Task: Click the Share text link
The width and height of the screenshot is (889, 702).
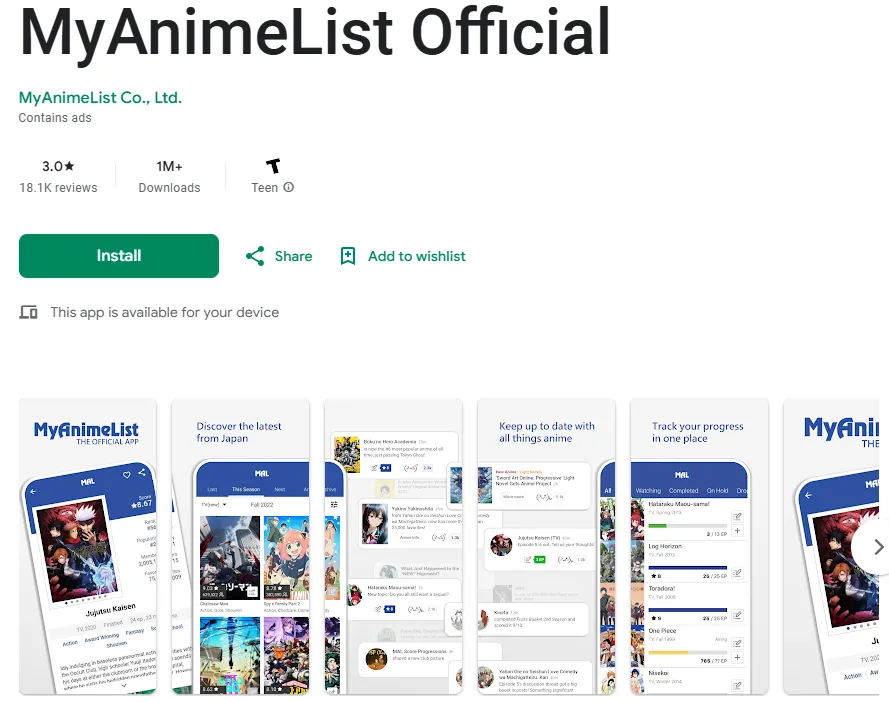Action: 293,256
